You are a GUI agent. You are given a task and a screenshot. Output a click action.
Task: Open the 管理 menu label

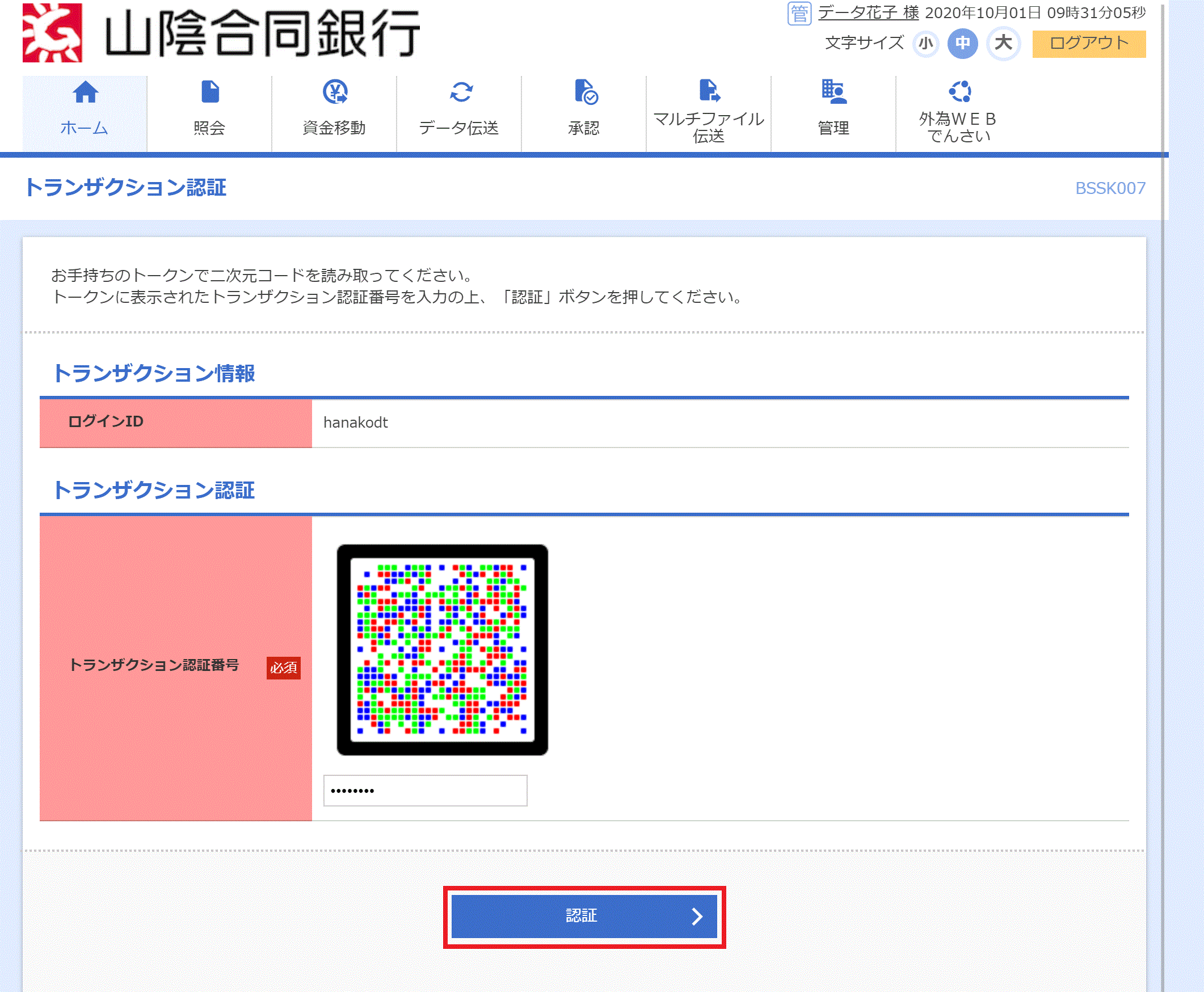click(x=833, y=128)
